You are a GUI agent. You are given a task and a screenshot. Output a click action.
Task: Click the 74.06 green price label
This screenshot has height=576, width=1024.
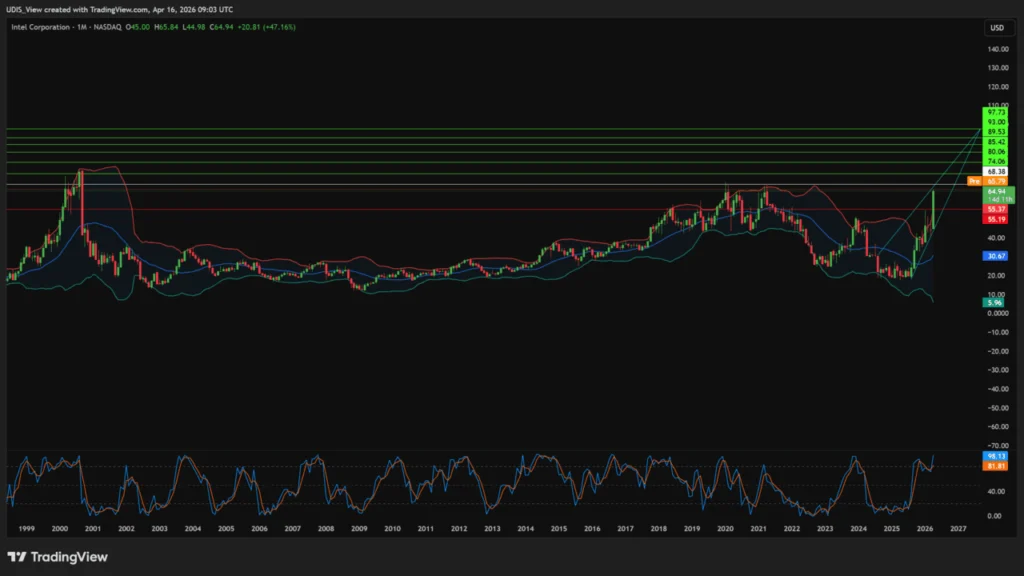coord(996,161)
